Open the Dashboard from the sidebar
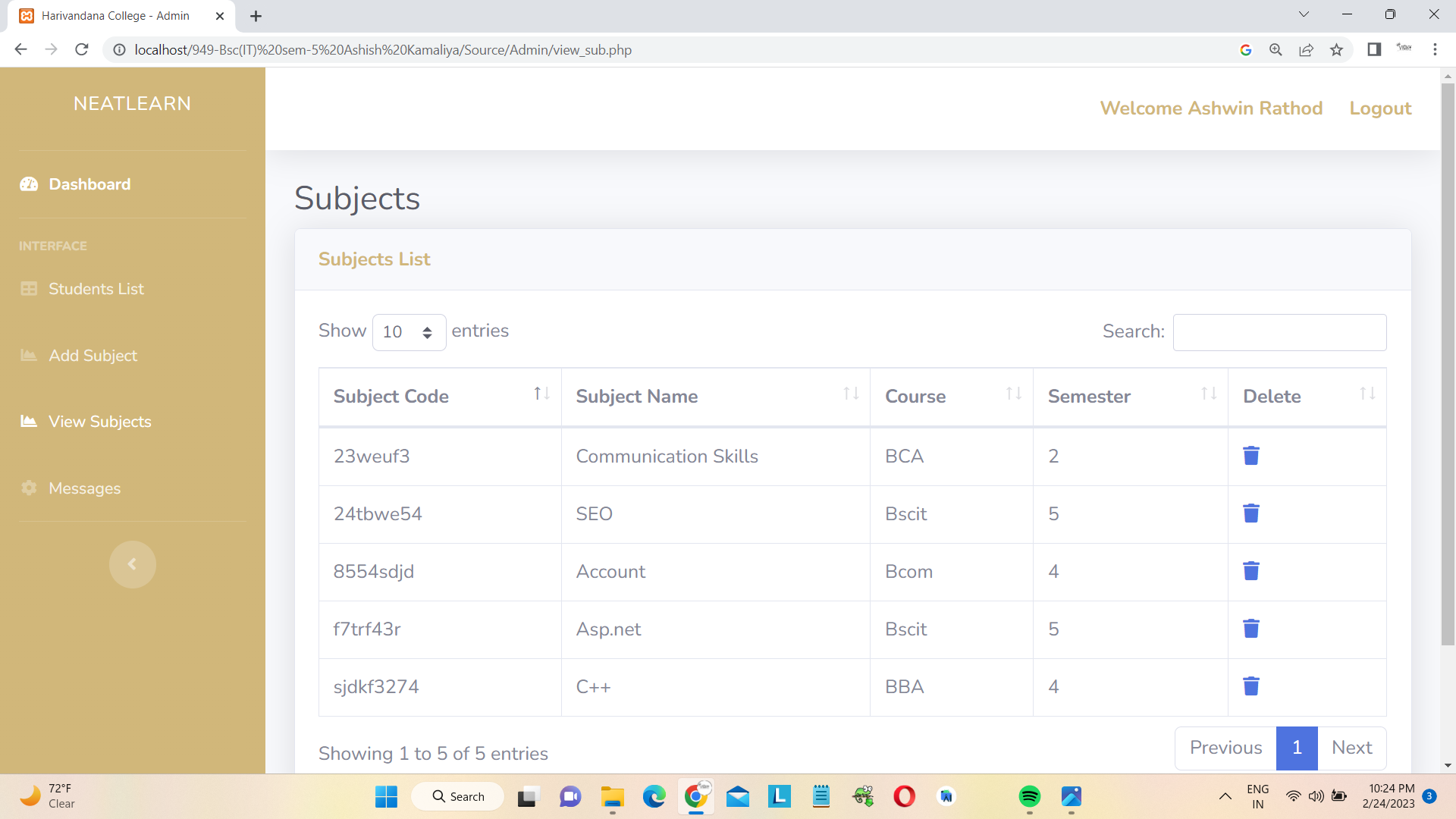1456x819 pixels. (x=89, y=184)
